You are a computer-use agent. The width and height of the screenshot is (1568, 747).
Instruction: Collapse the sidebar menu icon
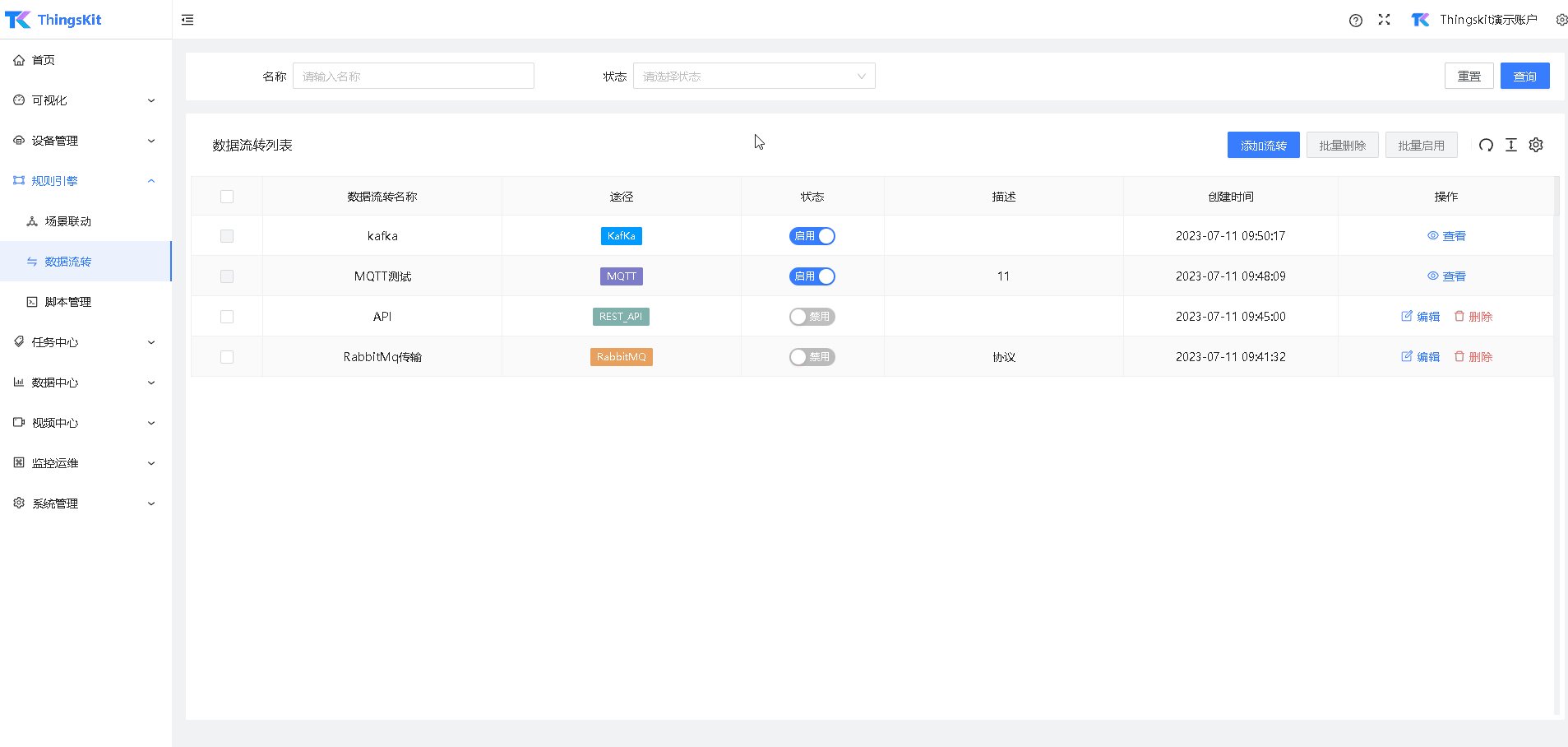pos(187,20)
